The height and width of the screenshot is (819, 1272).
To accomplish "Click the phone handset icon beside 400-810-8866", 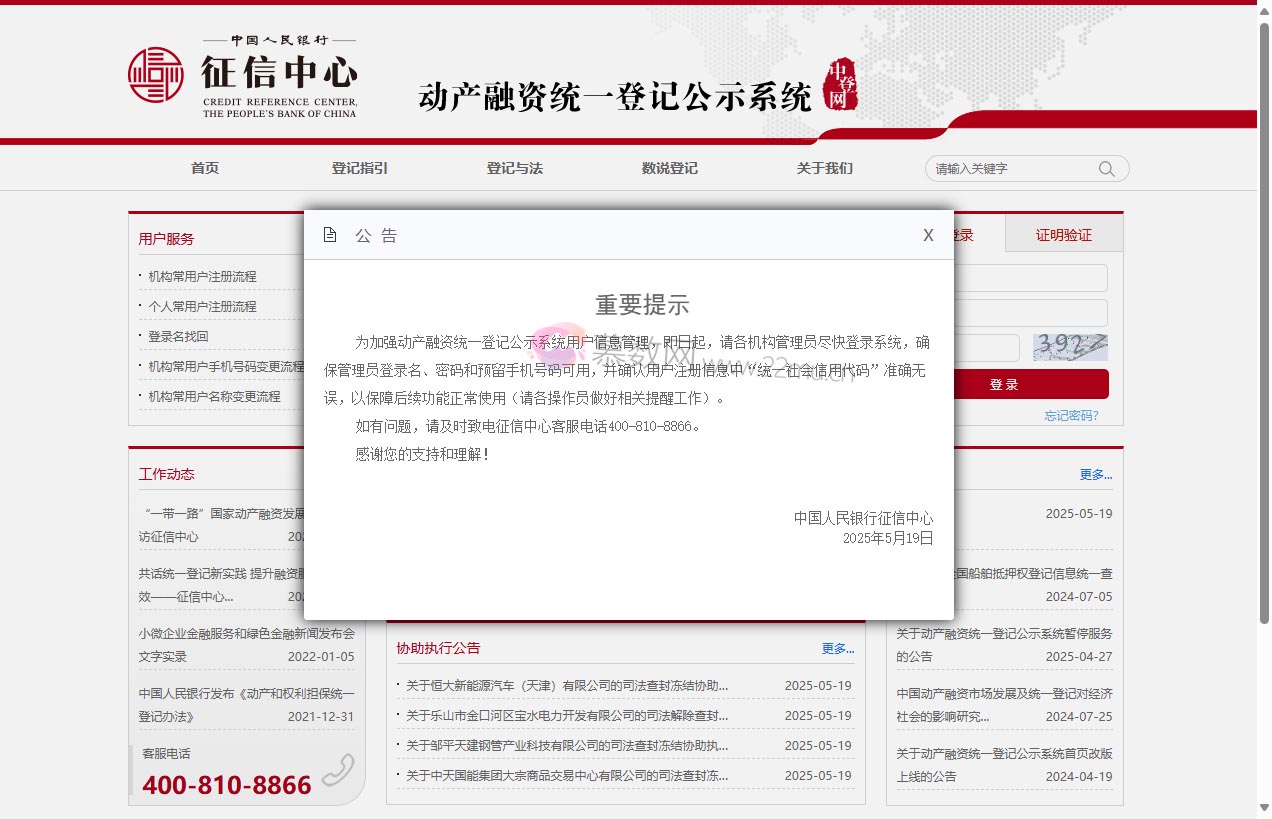I will [x=337, y=770].
